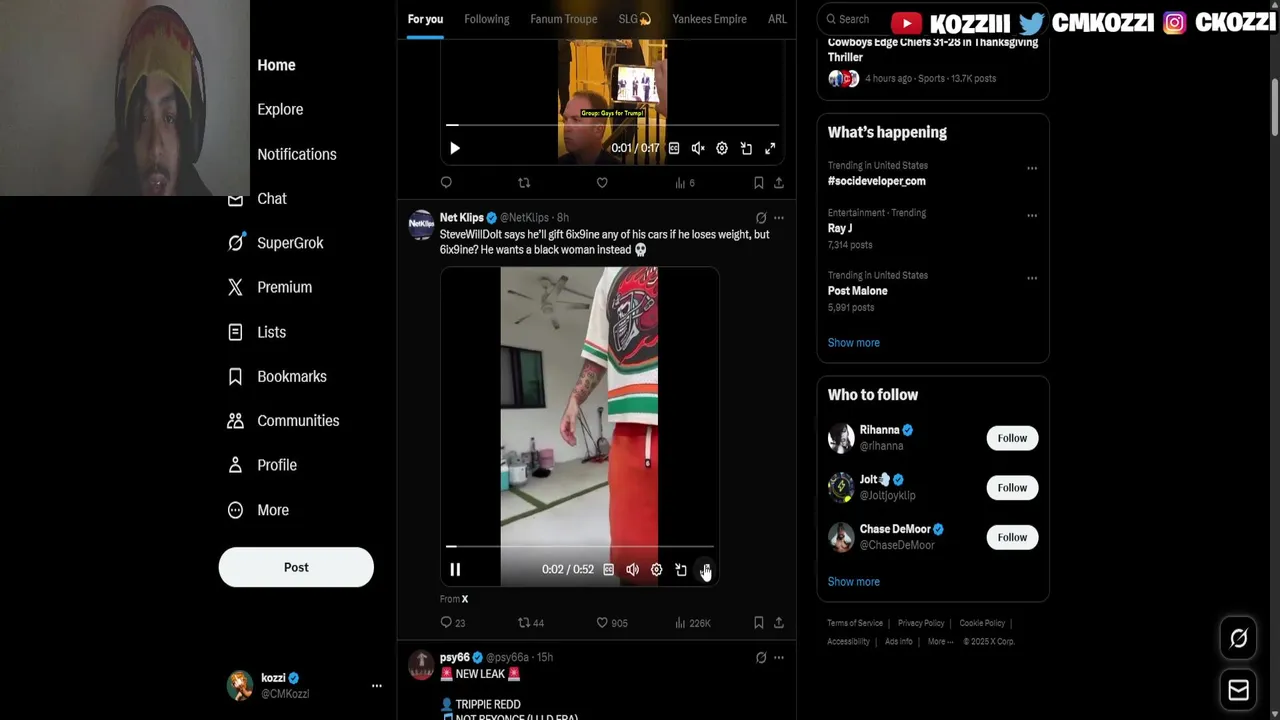Open account menu next to kozzi profile
This screenshot has height=720, width=1280.
377,686
